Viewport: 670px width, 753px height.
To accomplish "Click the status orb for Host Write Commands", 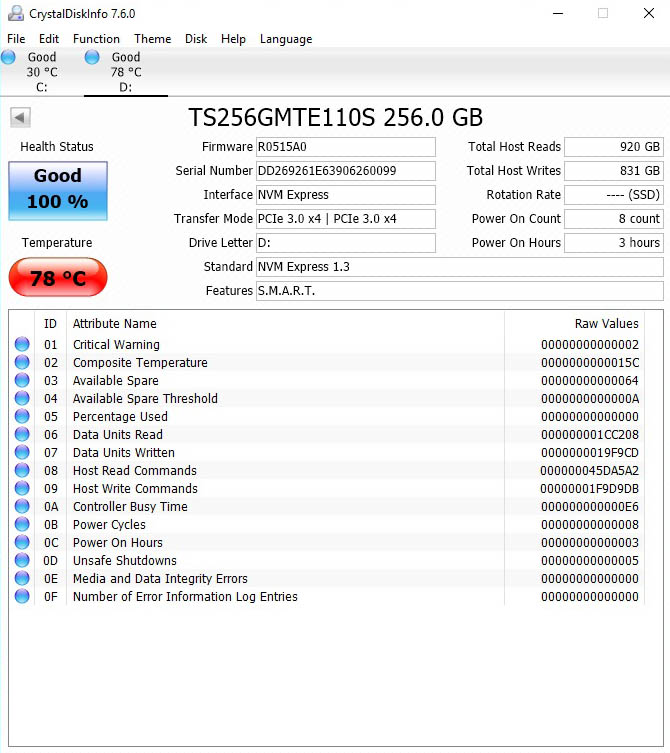I will pyautogui.click(x=22, y=488).
